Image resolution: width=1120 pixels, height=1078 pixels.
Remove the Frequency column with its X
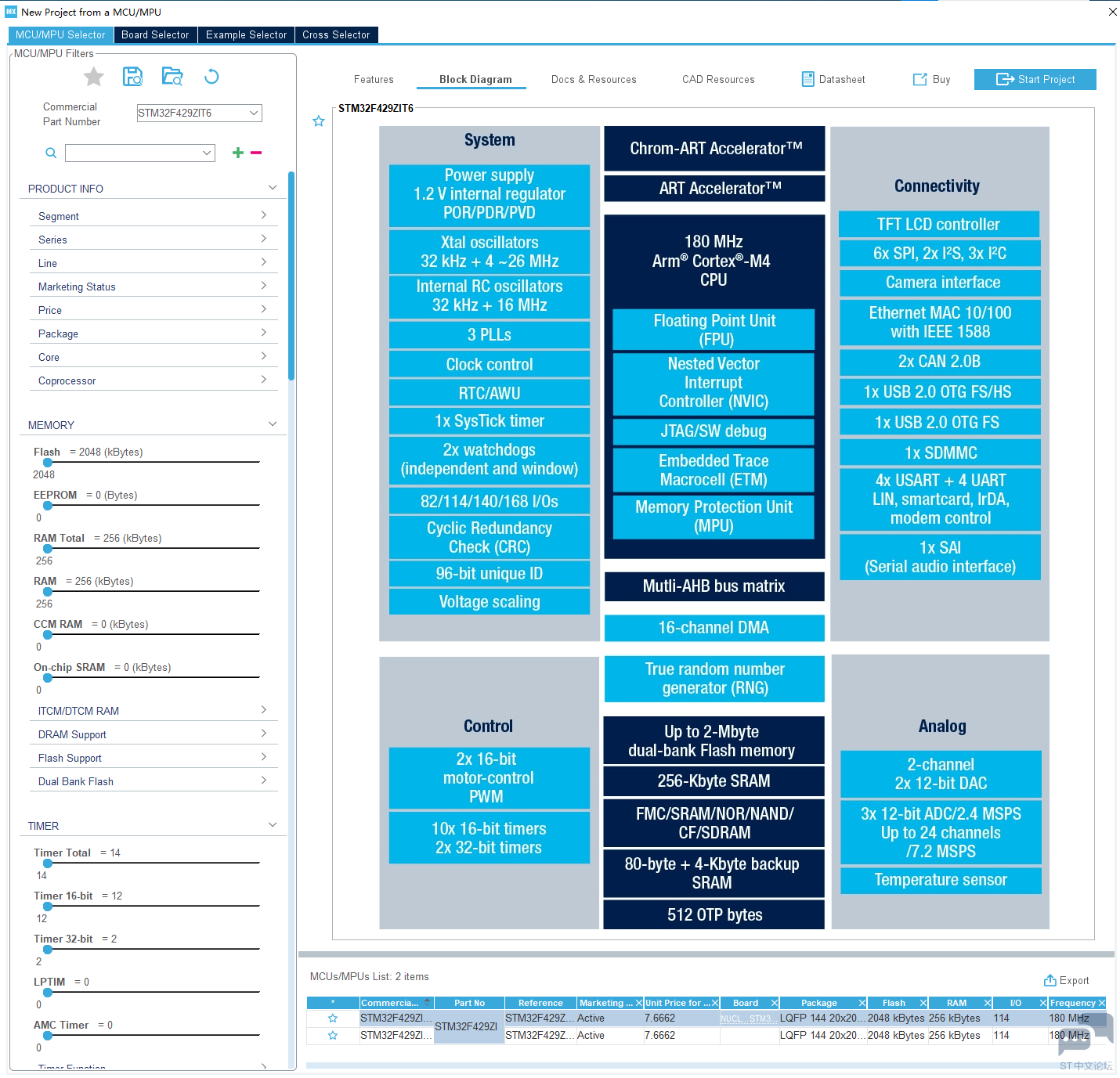point(1102,1003)
